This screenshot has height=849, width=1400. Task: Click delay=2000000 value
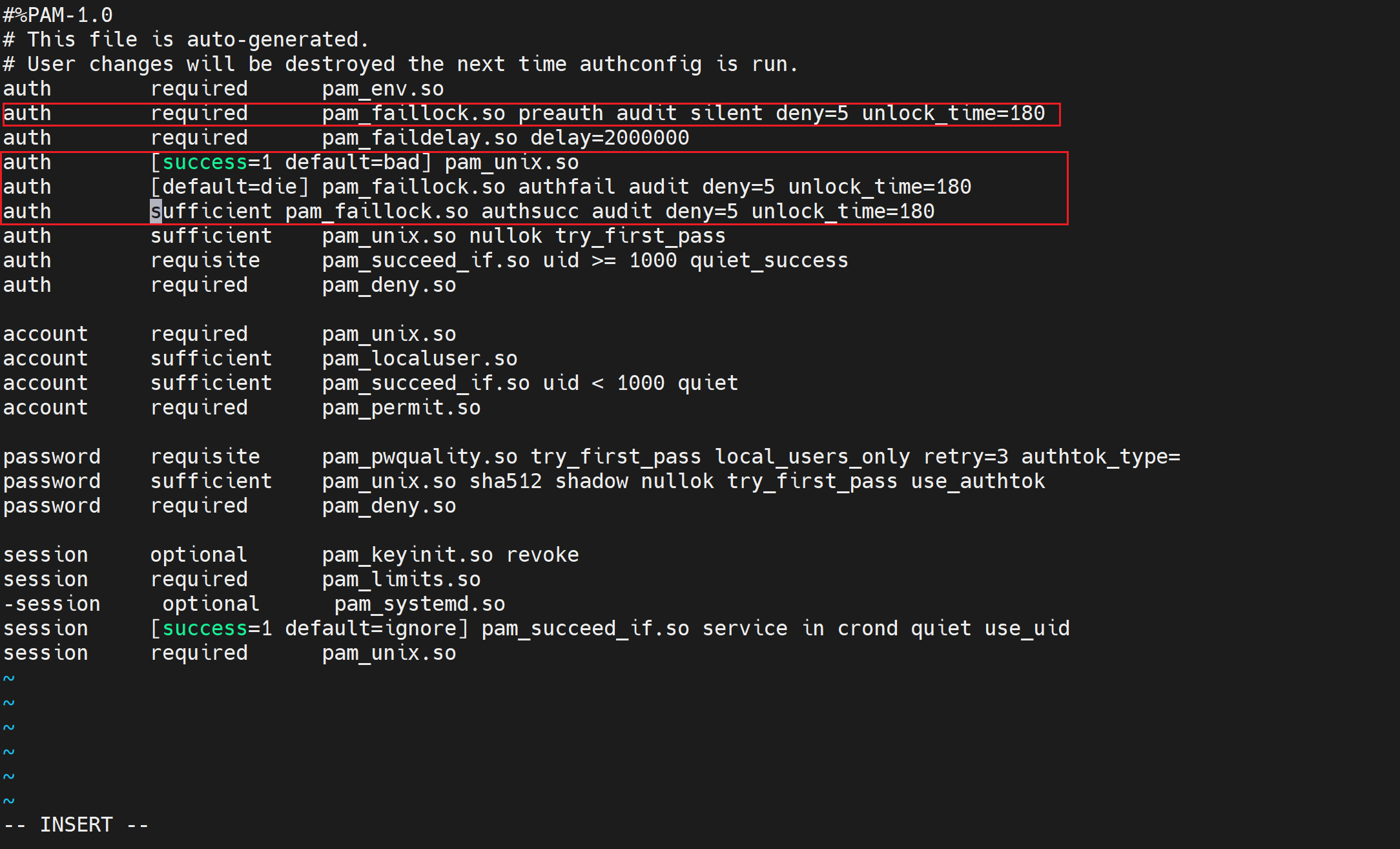610,138
